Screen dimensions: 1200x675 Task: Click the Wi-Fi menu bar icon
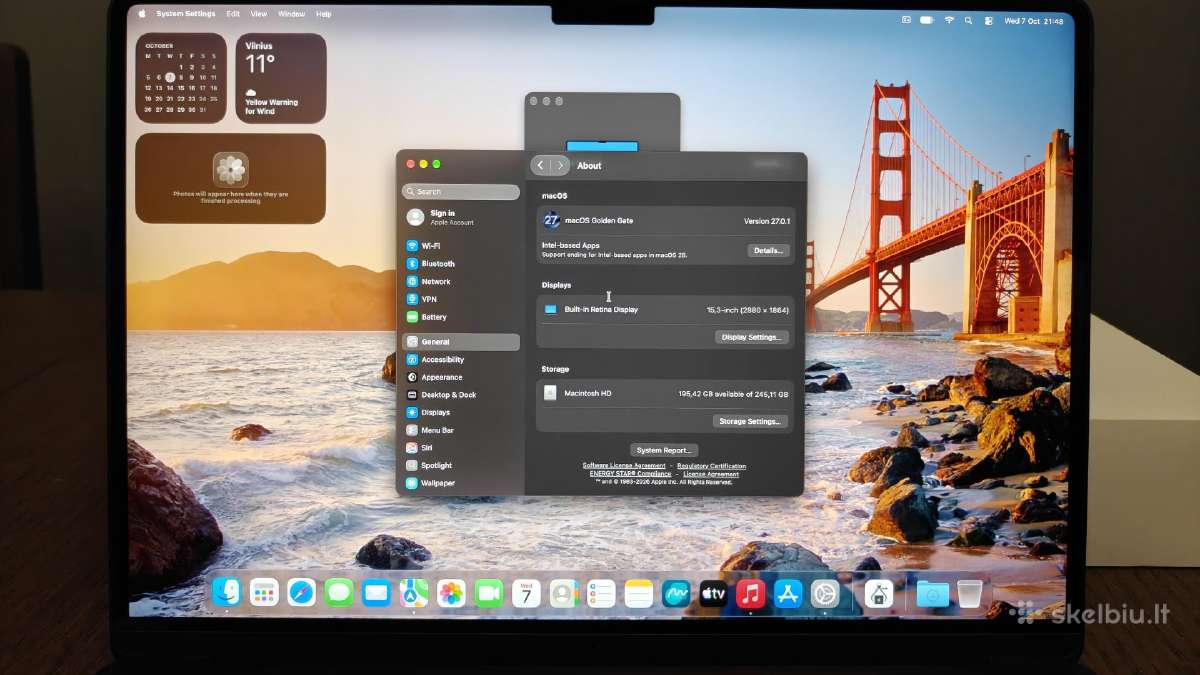coord(949,19)
